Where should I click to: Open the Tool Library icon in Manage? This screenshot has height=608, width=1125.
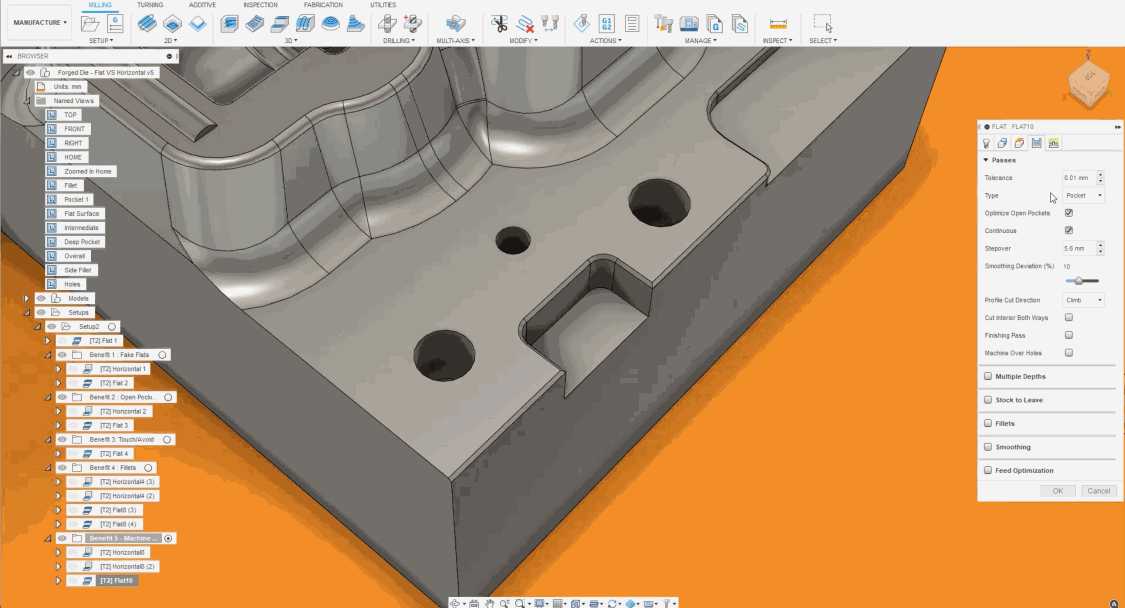(x=663, y=23)
